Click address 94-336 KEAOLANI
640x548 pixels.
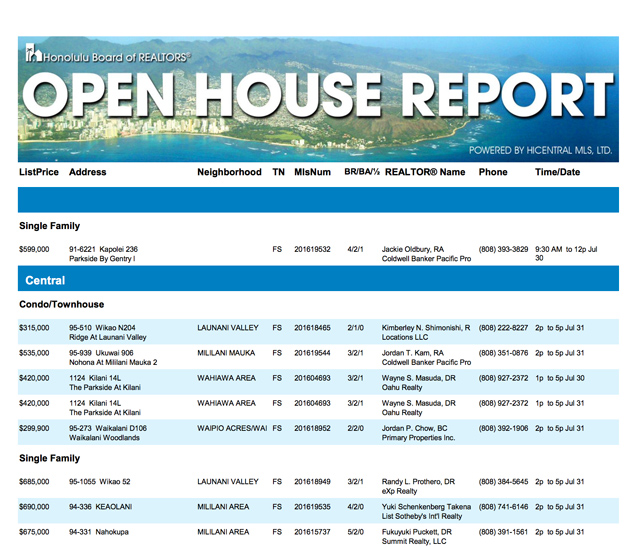[x=100, y=507]
